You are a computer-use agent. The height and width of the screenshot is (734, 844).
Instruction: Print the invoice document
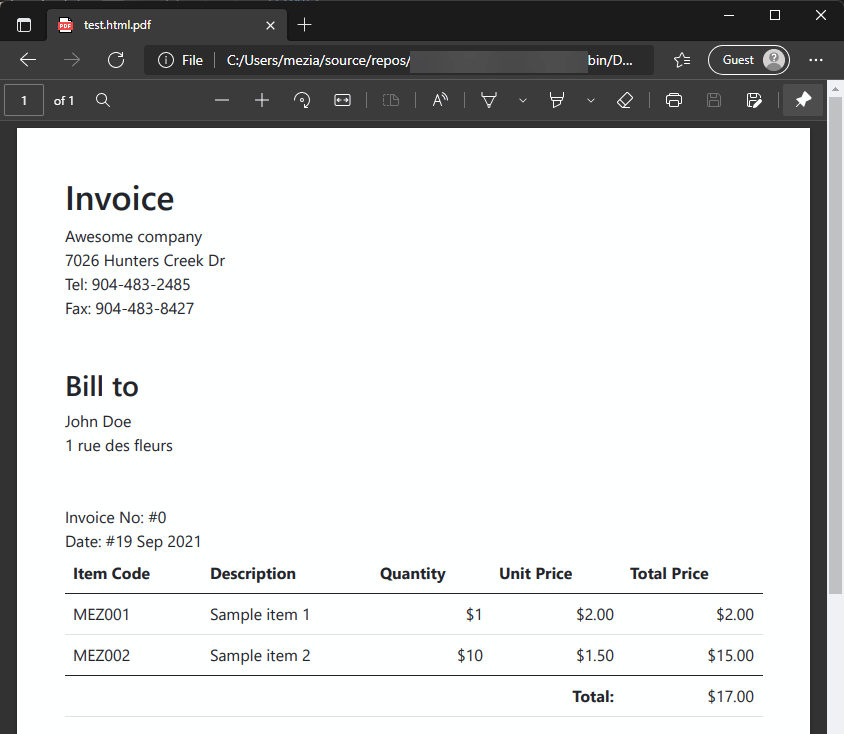tap(674, 100)
